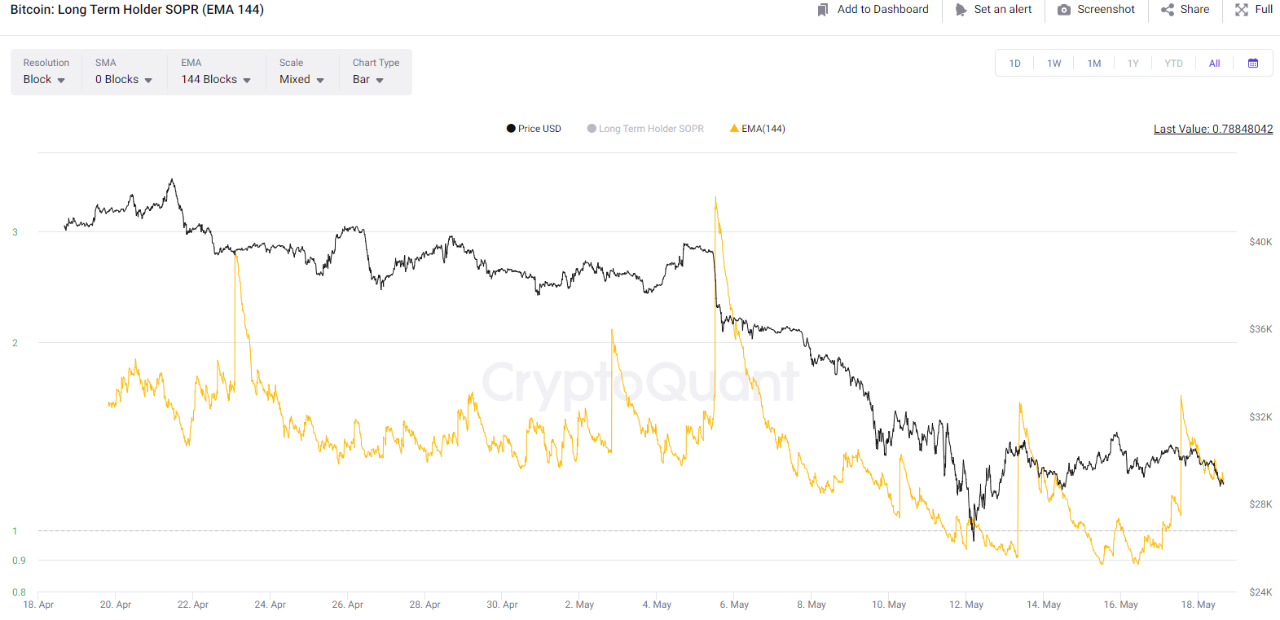
Task: Open the calendar date range picker
Action: point(1253,63)
